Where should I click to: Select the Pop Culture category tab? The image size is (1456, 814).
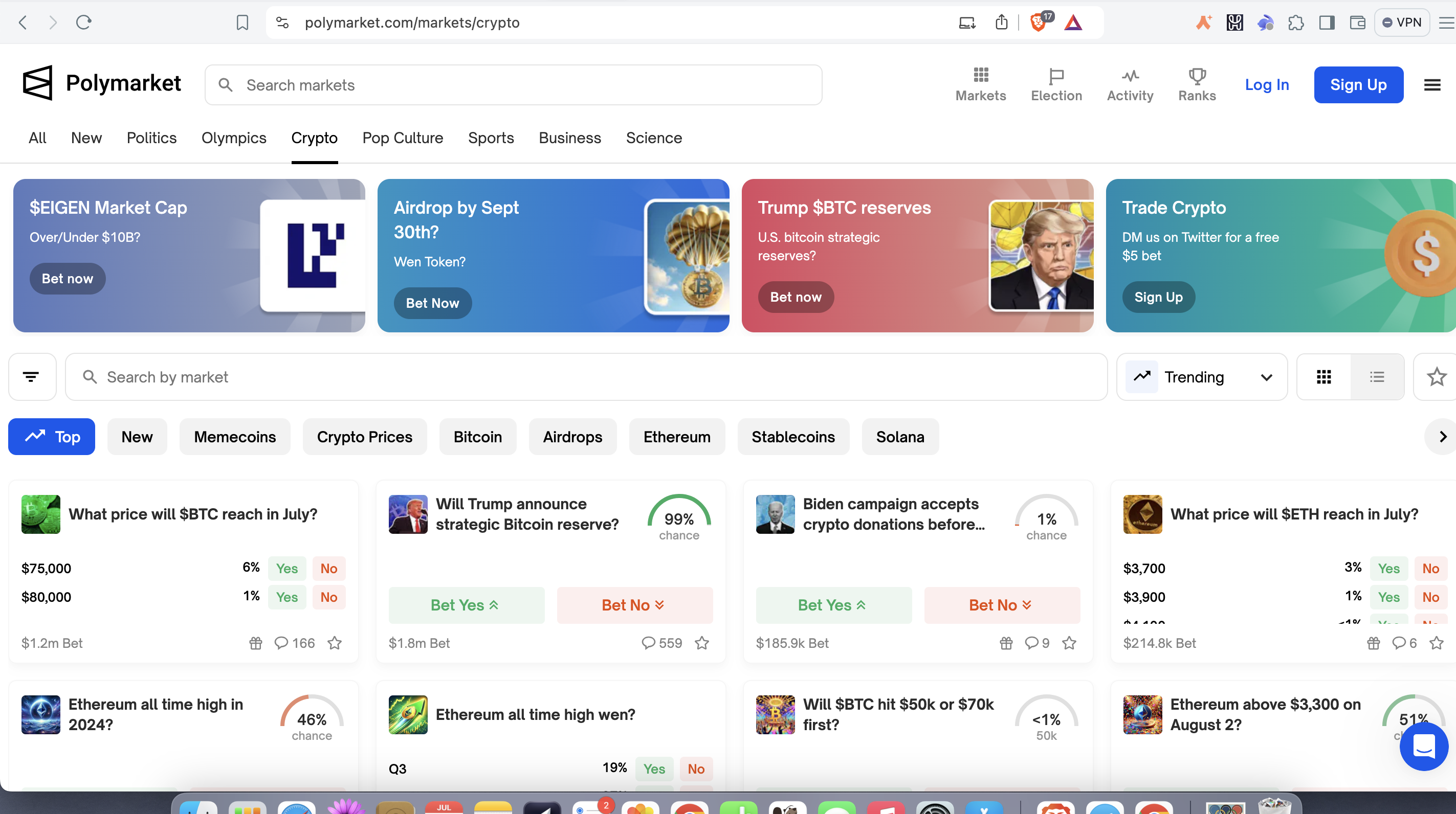tap(403, 138)
